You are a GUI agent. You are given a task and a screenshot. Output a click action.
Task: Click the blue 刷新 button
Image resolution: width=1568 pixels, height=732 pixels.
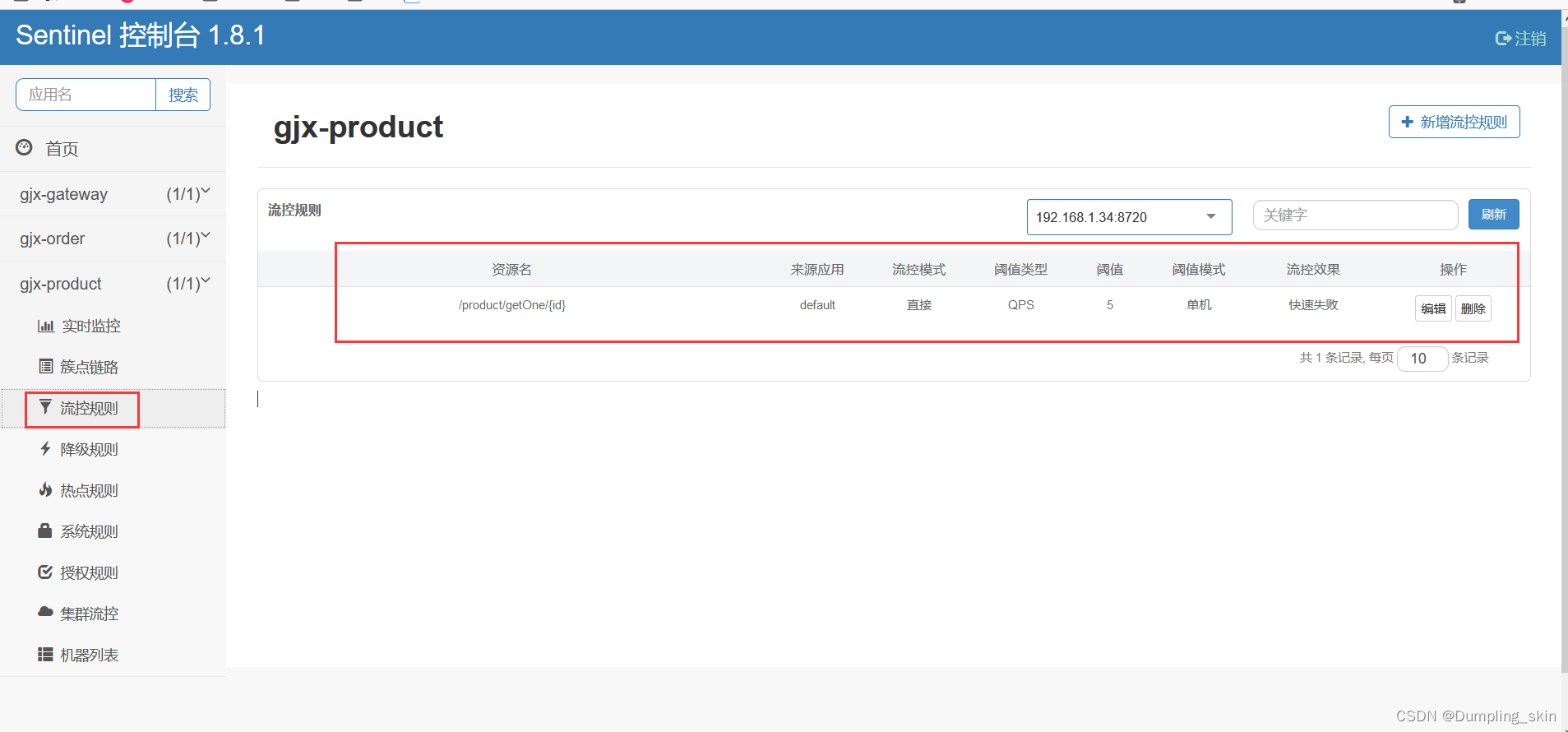(x=1493, y=215)
